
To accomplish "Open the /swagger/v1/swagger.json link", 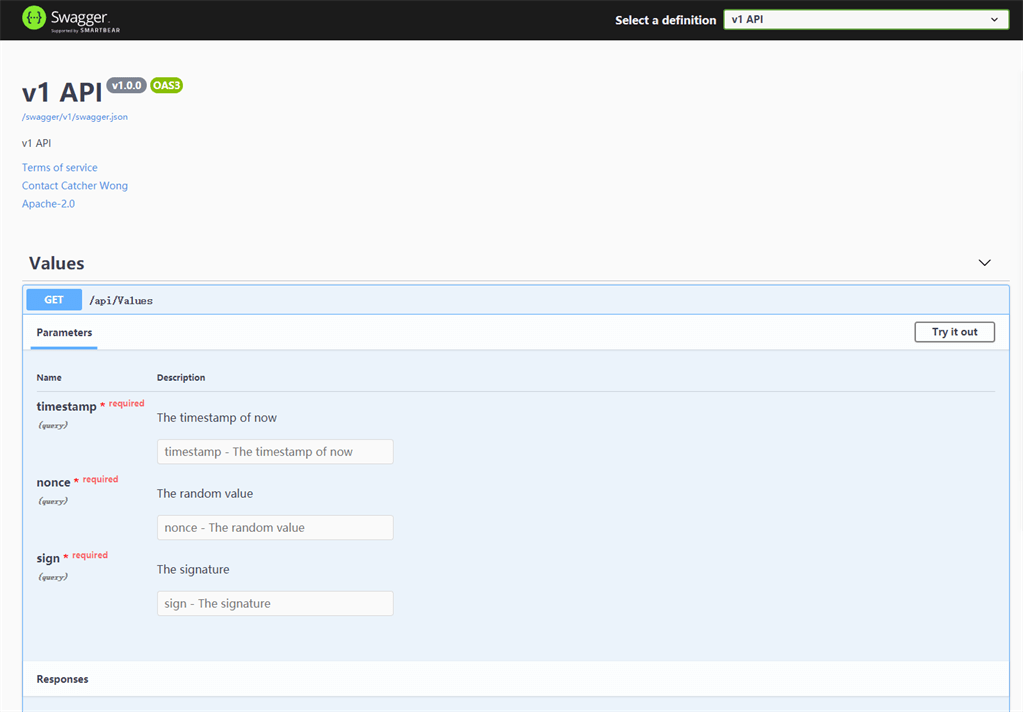I will point(74,117).
